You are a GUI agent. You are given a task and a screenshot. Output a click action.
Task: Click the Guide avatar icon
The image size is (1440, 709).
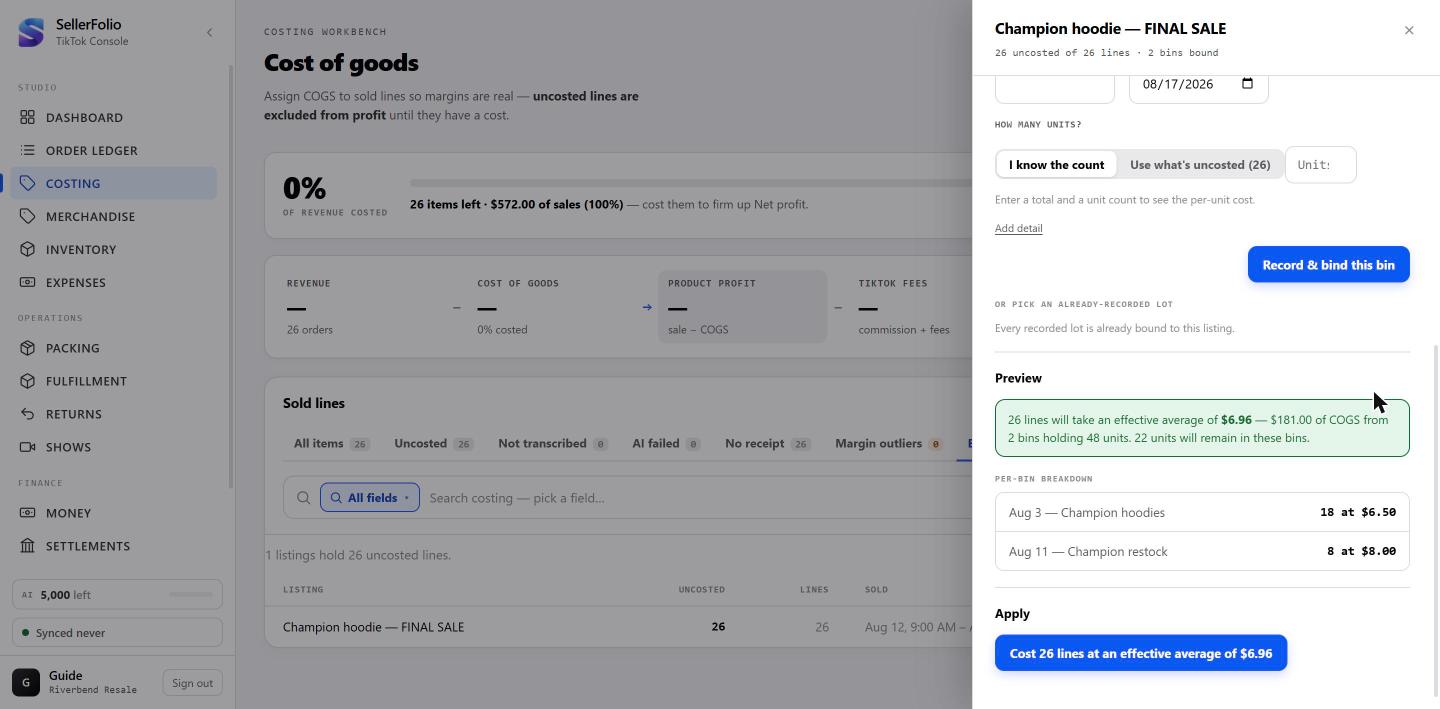click(26, 683)
